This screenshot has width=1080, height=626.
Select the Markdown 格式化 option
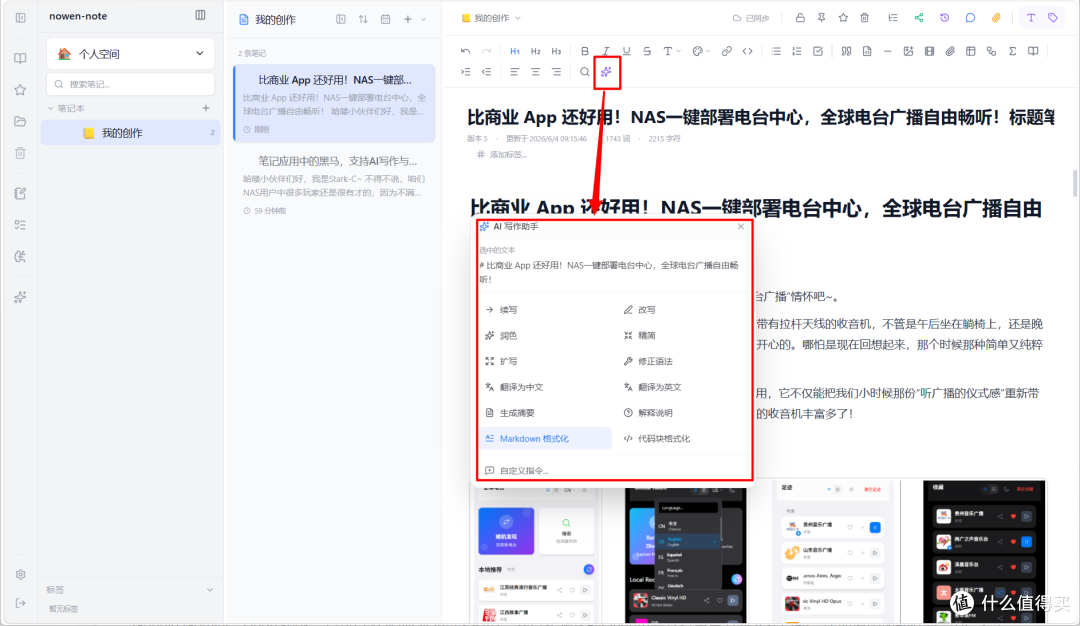545,439
